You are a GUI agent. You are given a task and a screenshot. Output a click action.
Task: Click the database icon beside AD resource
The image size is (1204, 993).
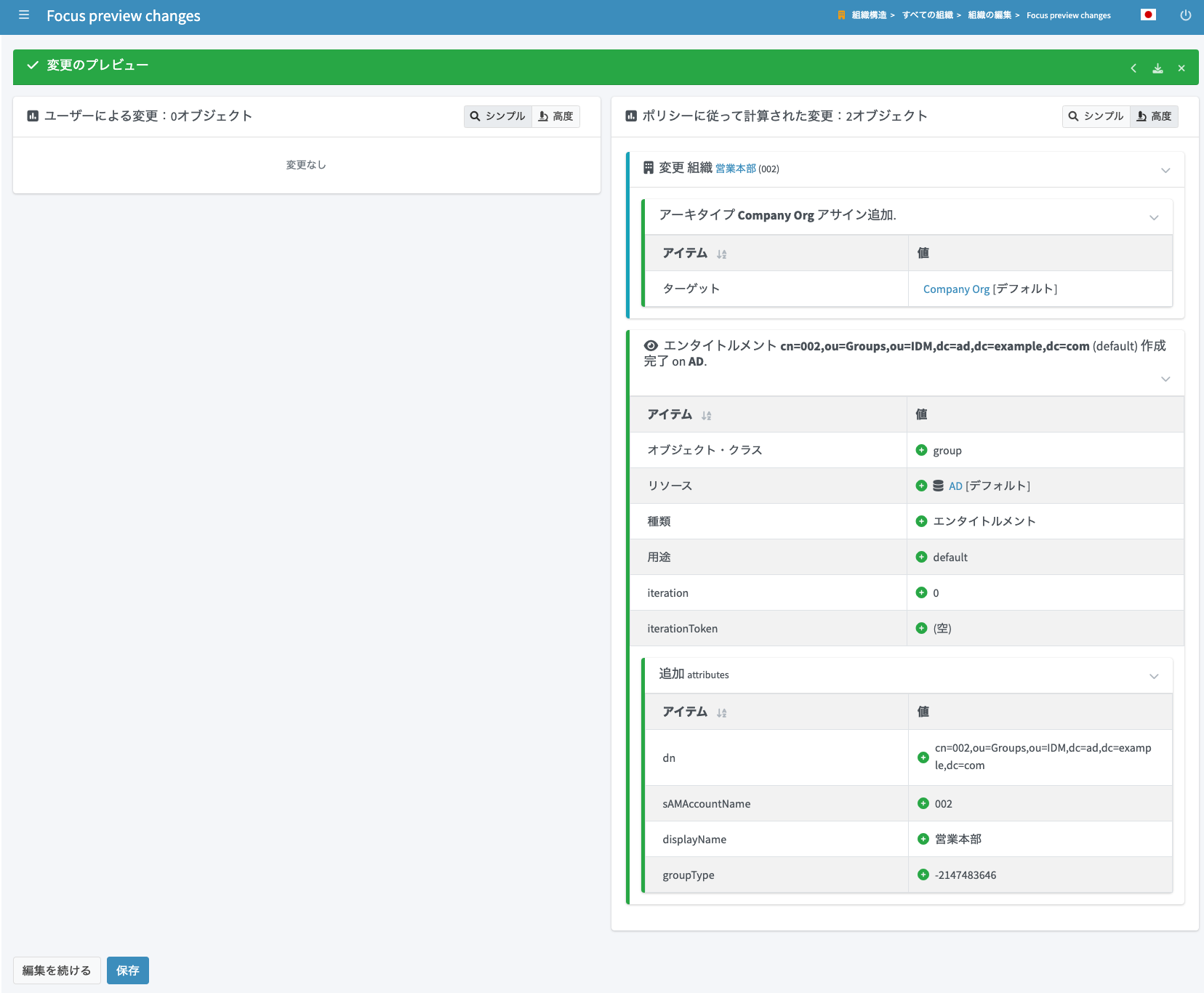(939, 486)
